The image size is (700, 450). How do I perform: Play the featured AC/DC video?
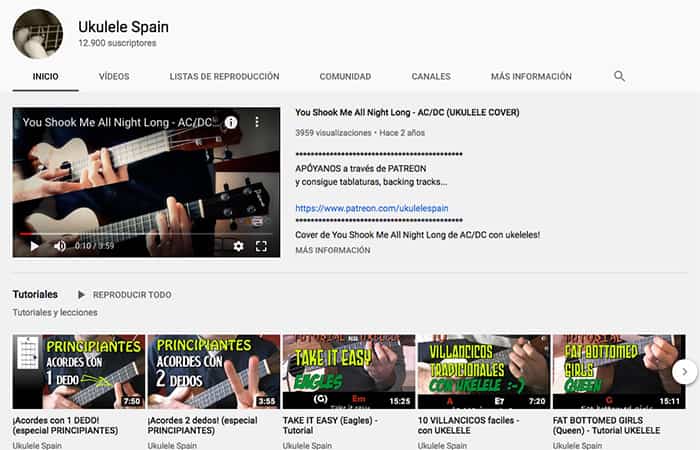[x=34, y=246]
